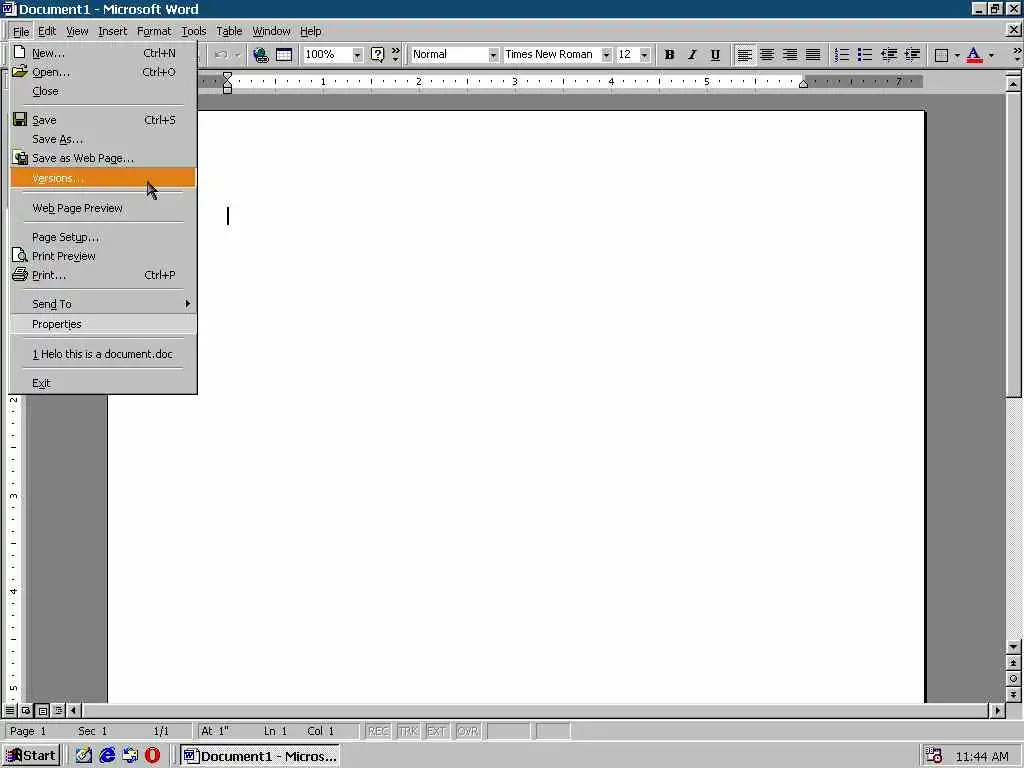Open the Normal style dropdown
Viewport: 1024px width, 768px height.
[x=493, y=55]
